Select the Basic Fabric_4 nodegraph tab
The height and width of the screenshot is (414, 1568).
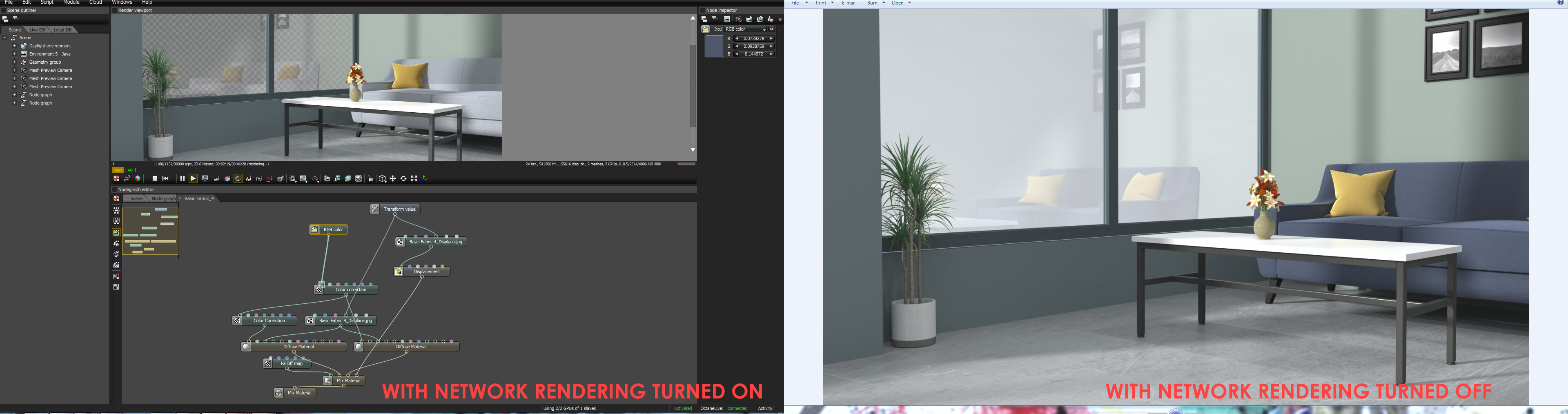pyautogui.click(x=199, y=198)
